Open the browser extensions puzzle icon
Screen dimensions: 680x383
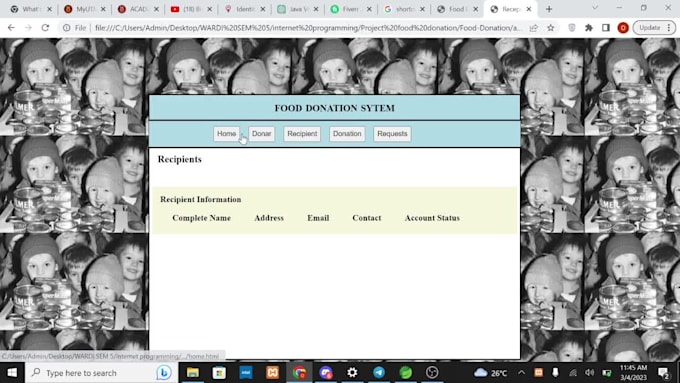click(588, 28)
